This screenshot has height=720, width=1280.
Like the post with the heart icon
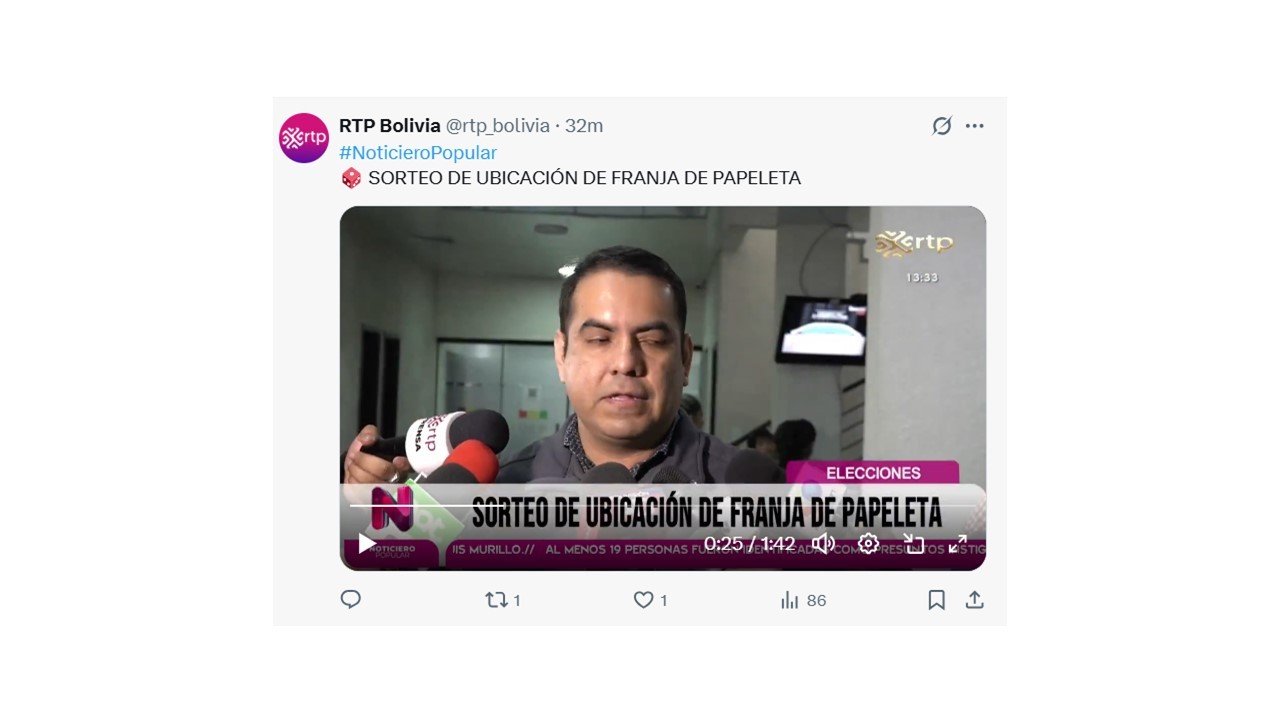click(650, 600)
